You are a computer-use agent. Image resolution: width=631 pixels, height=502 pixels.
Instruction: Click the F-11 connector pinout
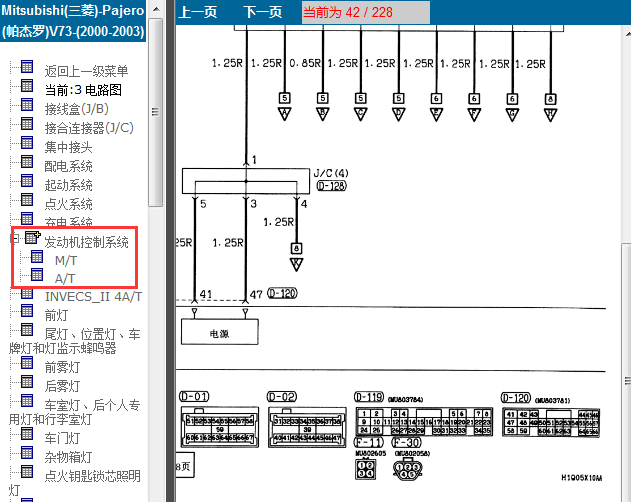tap(365, 469)
